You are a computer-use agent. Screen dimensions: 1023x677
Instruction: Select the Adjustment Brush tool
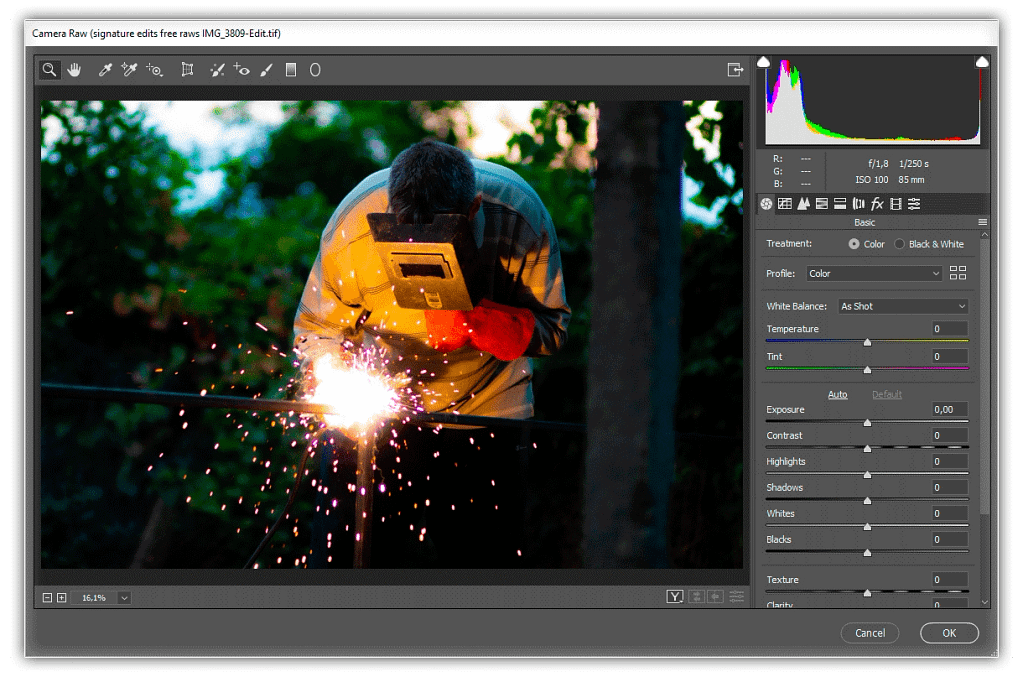pos(266,70)
